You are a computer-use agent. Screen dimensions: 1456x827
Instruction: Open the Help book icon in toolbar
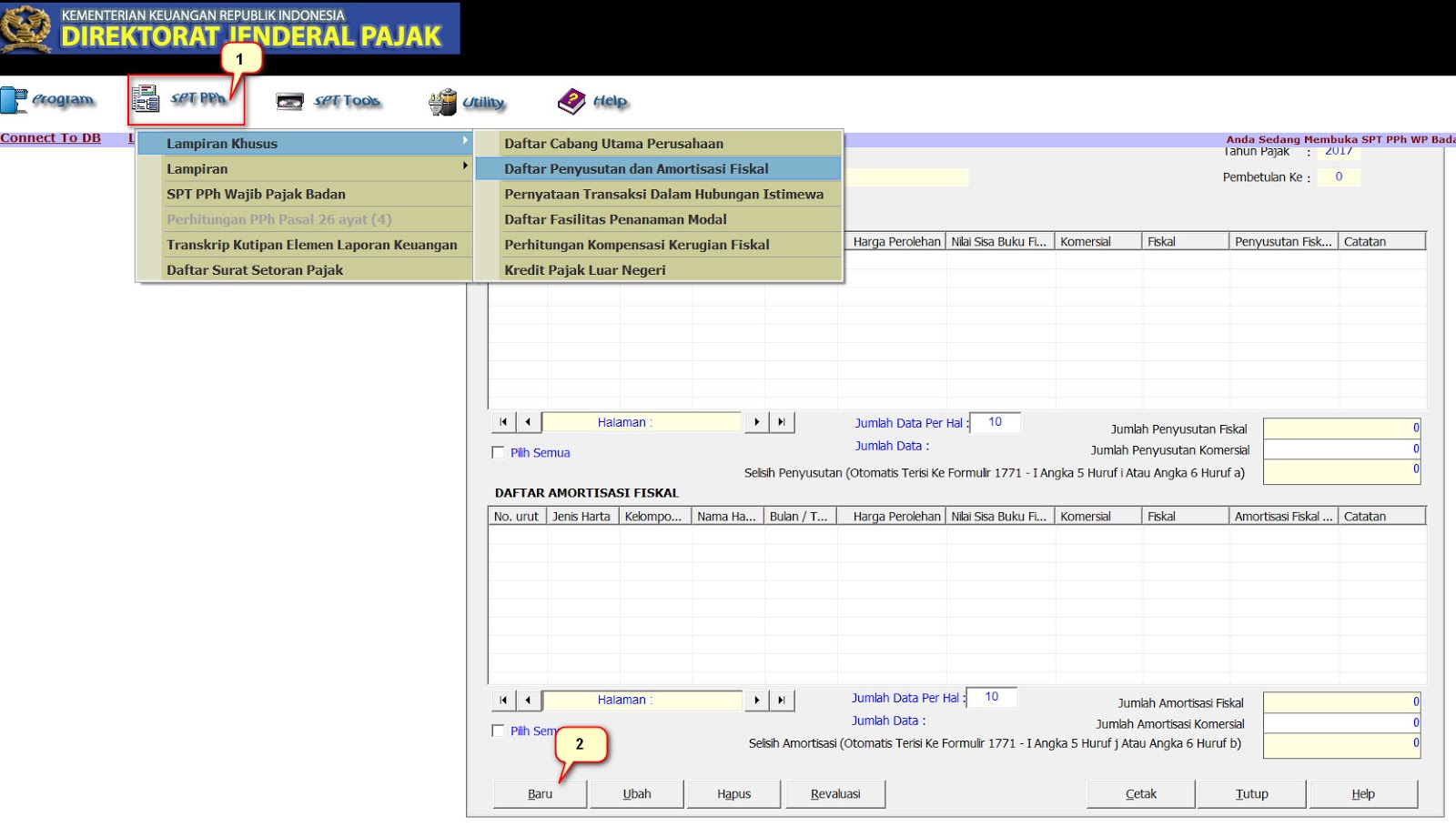(x=571, y=101)
